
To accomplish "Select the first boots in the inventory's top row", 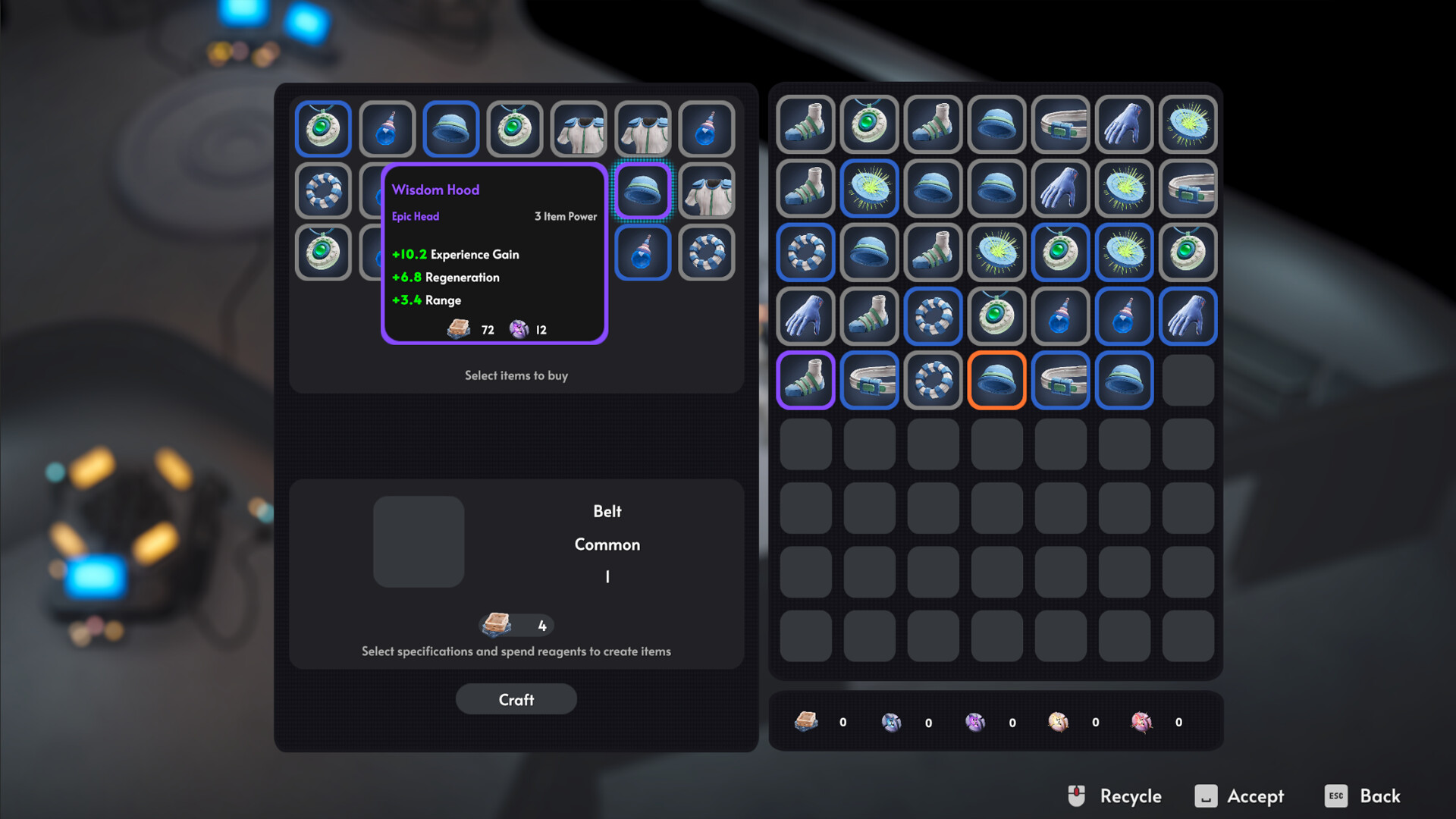I will (805, 124).
